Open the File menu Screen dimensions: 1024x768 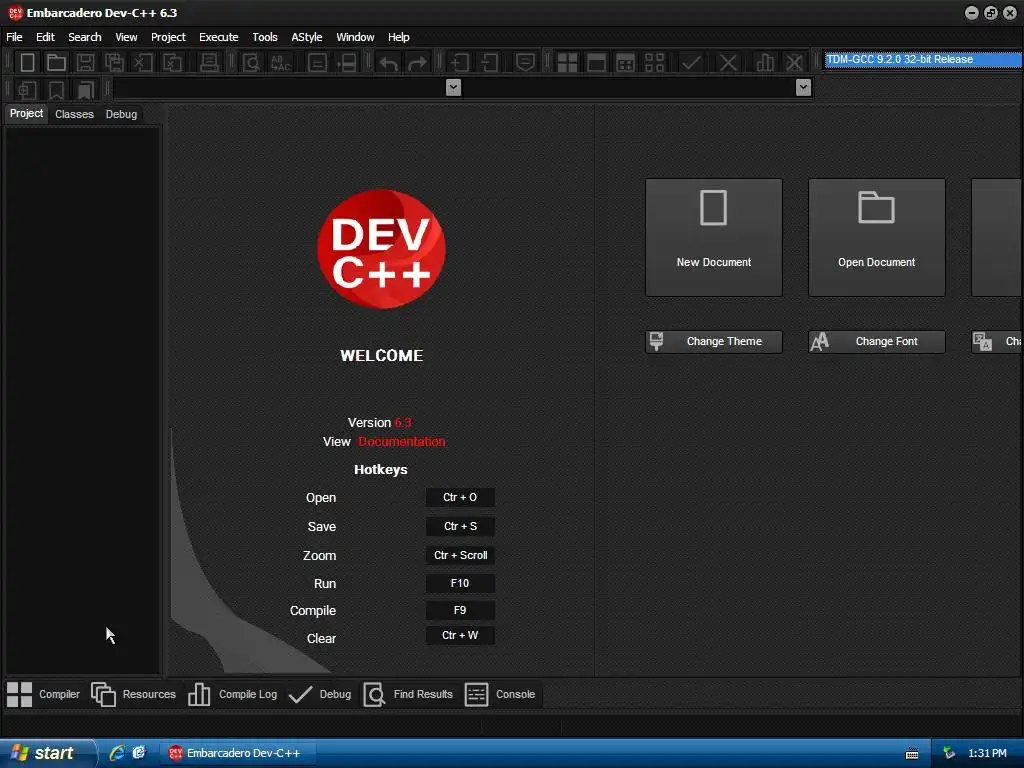(14, 37)
